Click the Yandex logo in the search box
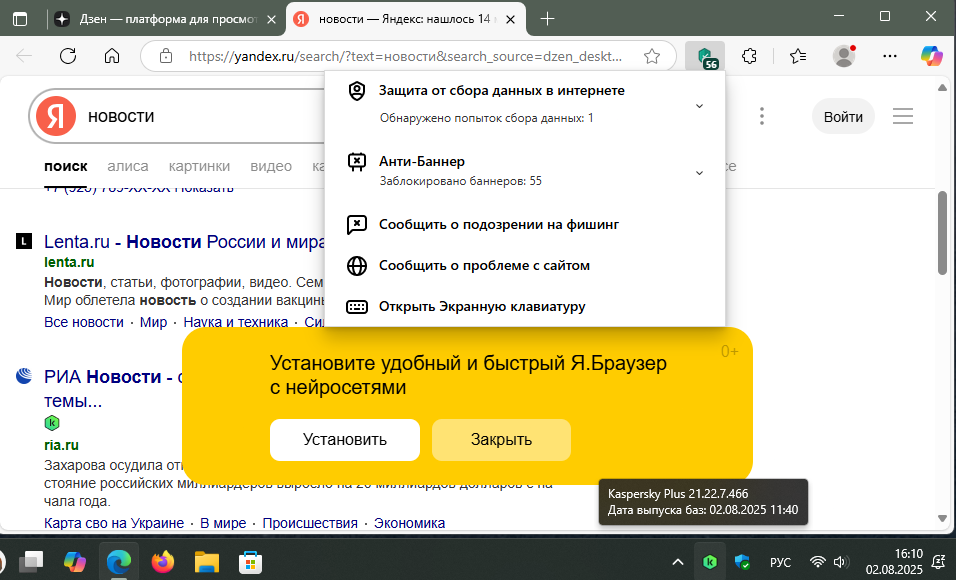Viewport: 956px width, 580px height. [x=56, y=116]
